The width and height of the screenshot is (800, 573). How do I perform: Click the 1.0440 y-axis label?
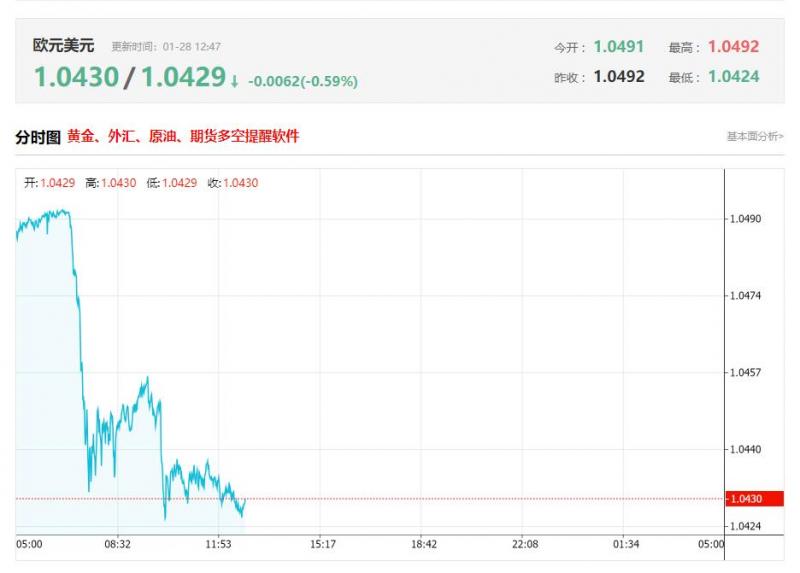(745, 450)
